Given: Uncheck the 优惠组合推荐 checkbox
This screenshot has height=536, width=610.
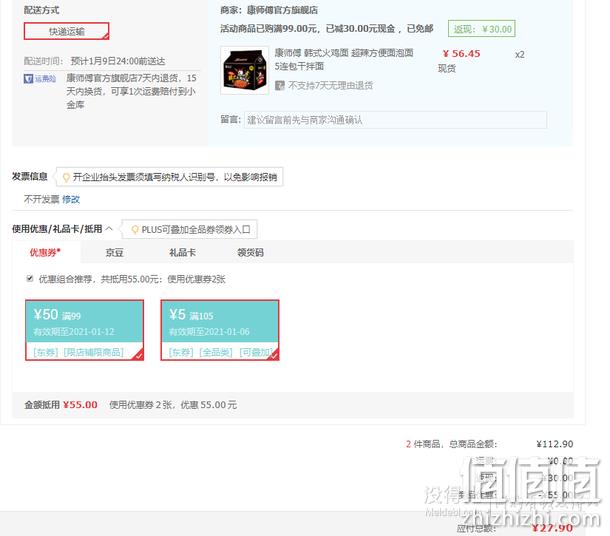Looking at the screenshot, I should pos(30,279).
